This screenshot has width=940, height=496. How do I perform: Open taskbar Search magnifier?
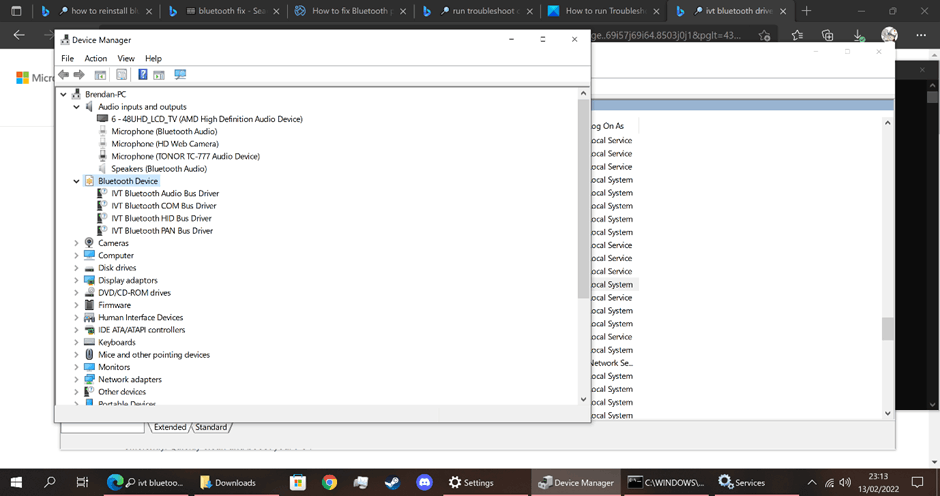[x=50, y=482]
